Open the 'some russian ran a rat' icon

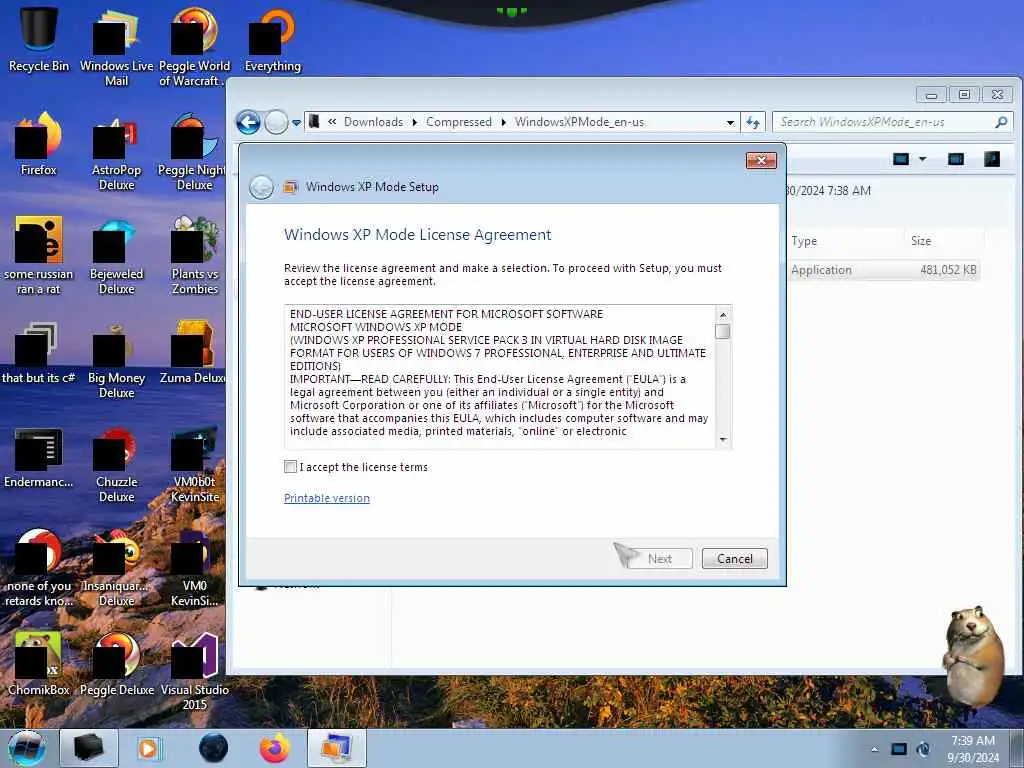click(x=39, y=255)
